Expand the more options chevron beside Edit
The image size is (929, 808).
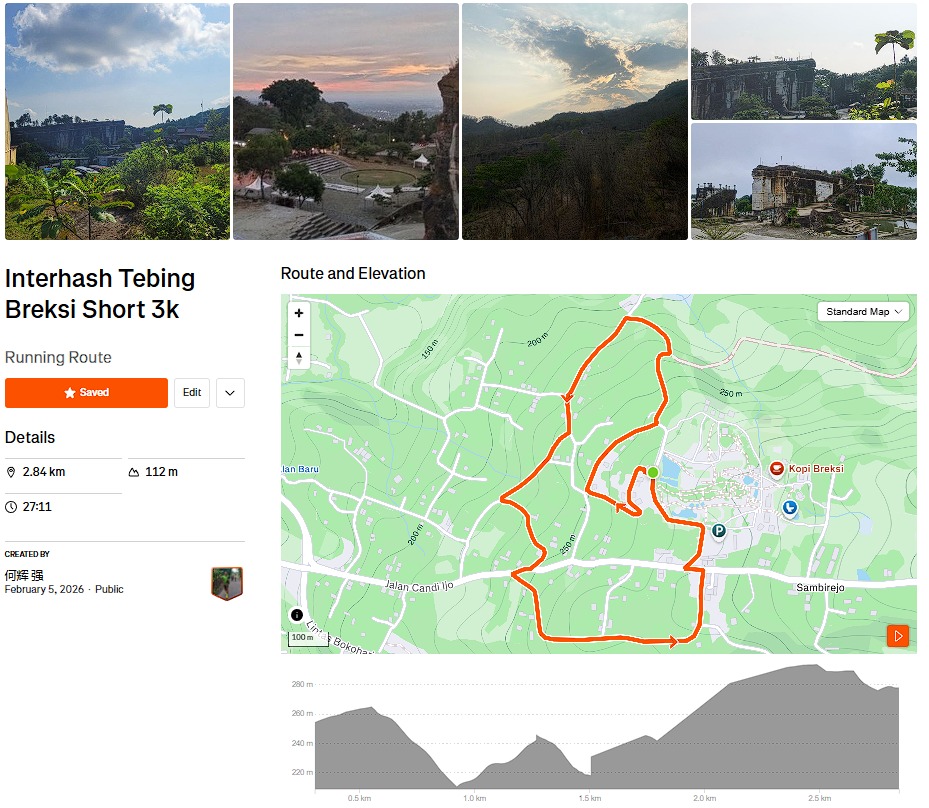coord(230,393)
